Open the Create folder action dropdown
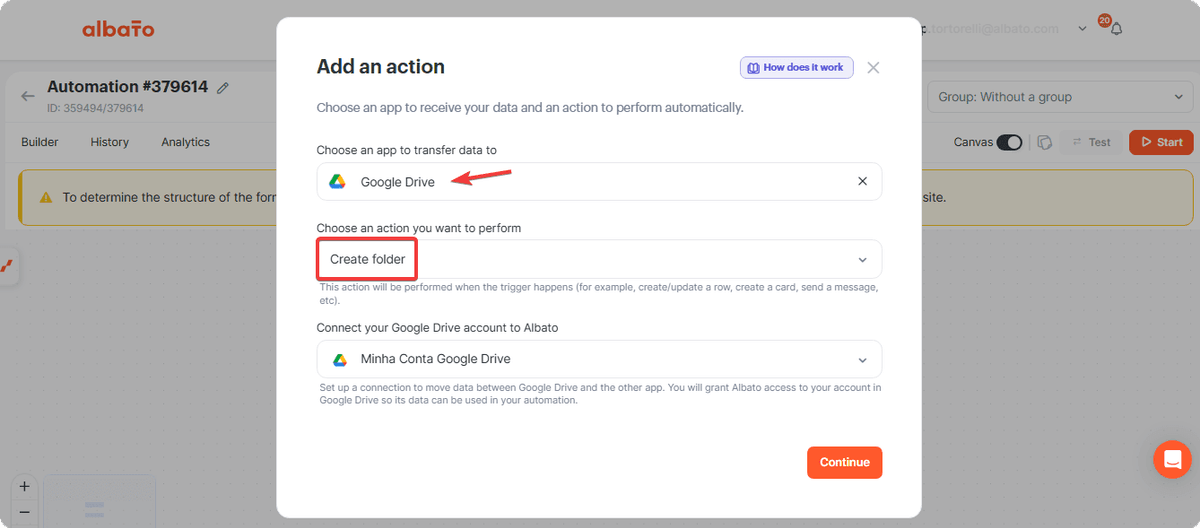Screen dimensions: 1200x528 [x=599, y=259]
